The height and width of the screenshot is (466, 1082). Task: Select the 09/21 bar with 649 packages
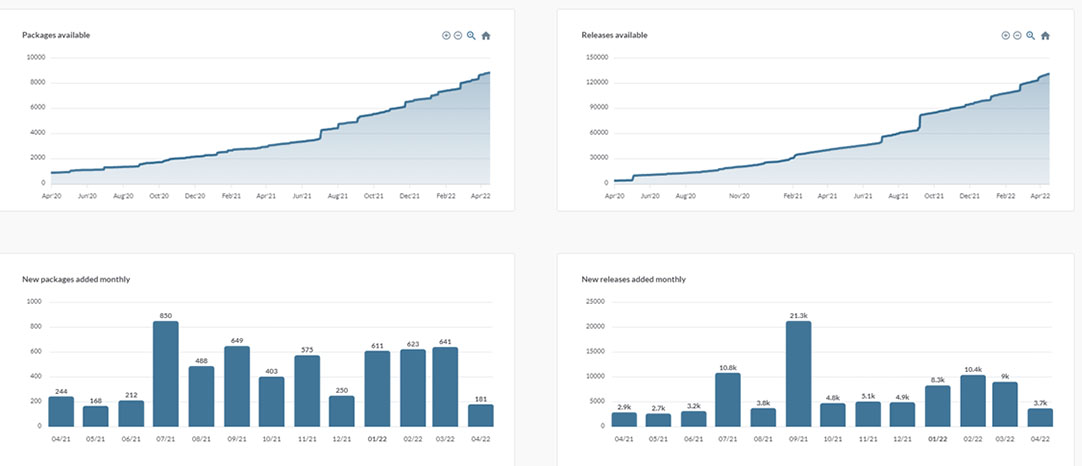click(237, 386)
